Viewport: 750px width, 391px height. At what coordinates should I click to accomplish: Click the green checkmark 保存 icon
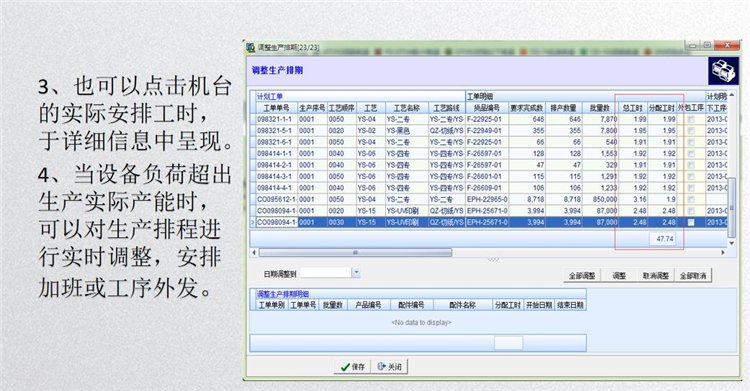(x=345, y=367)
